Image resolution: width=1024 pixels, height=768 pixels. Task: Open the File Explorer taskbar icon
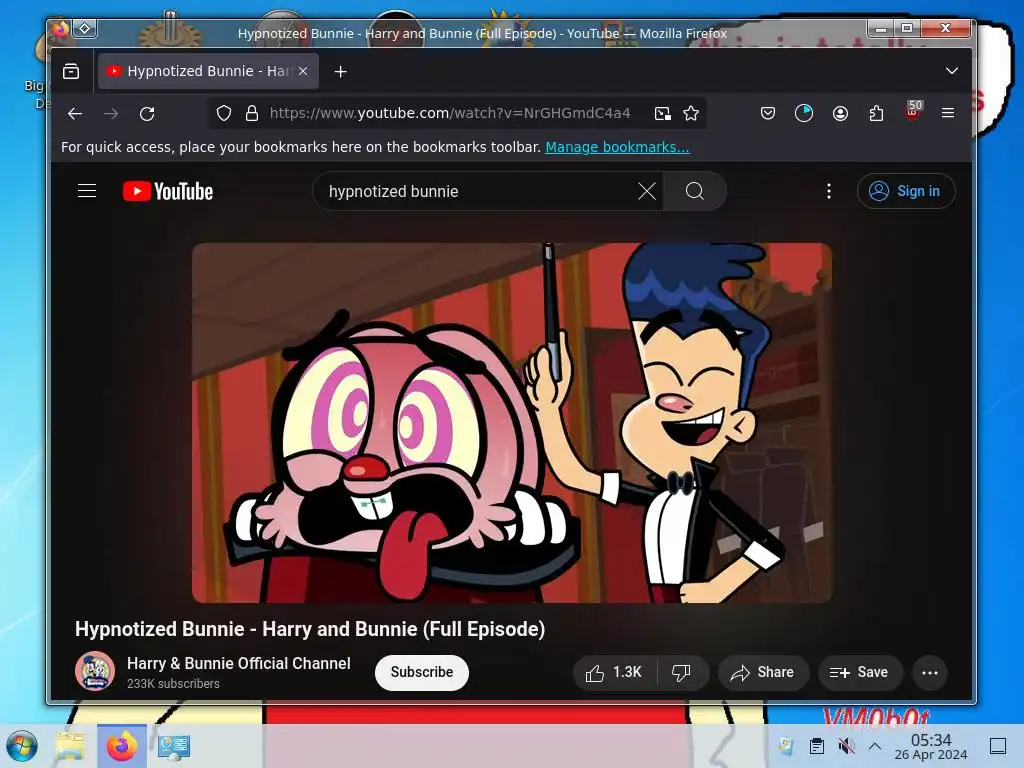70,746
